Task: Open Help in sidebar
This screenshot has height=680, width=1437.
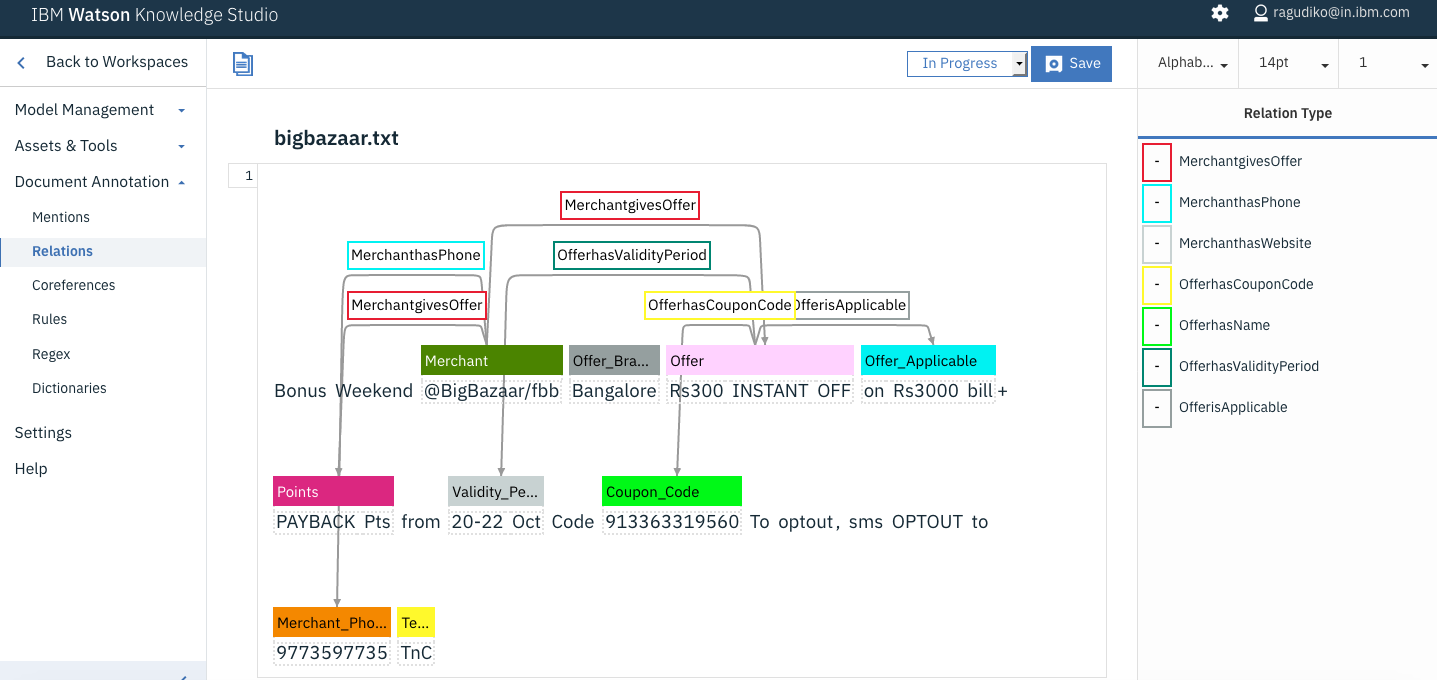Action: (31, 469)
